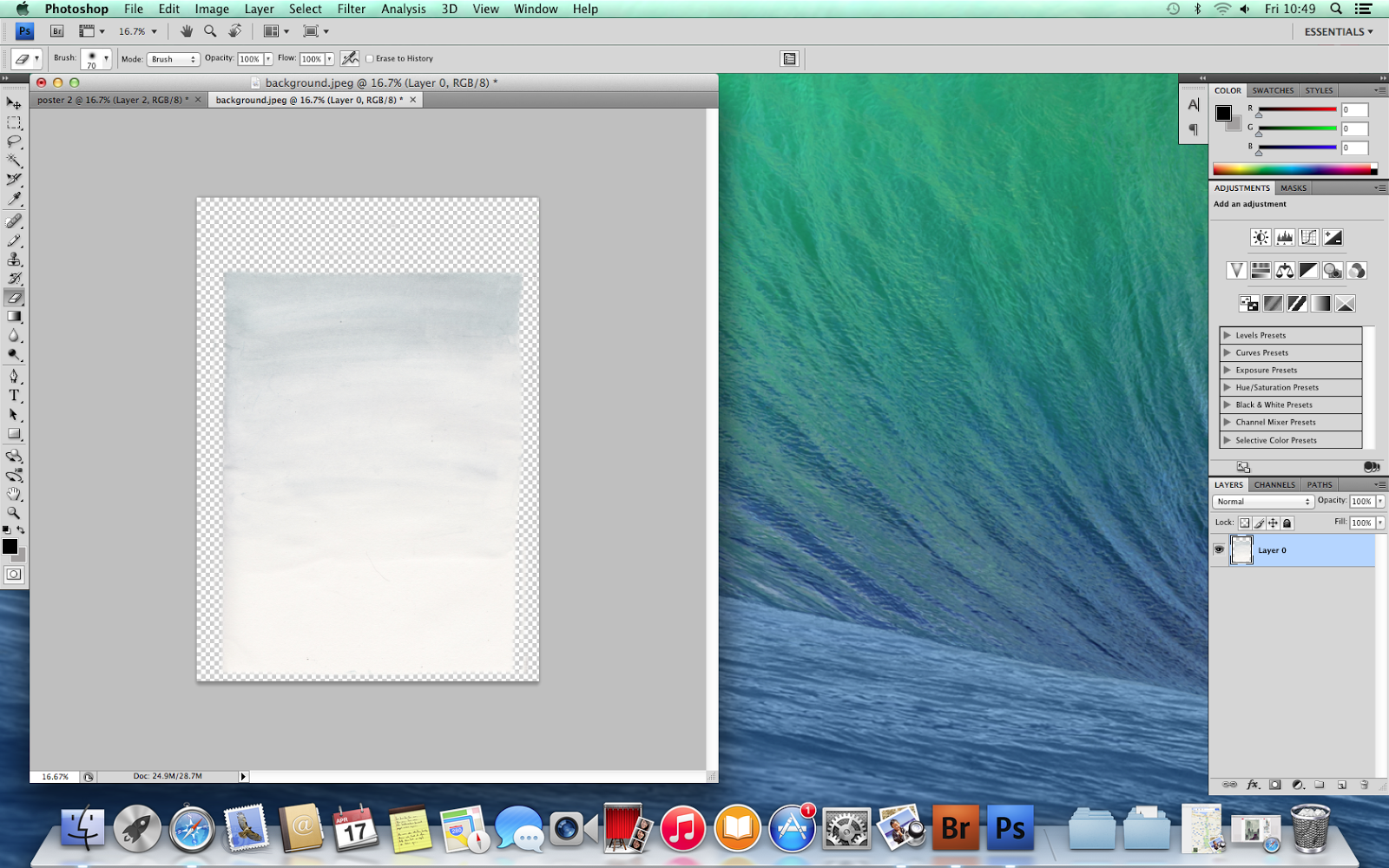Select the Rectangular Marquee tool
This screenshot has width=1389, height=868.
click(14, 122)
